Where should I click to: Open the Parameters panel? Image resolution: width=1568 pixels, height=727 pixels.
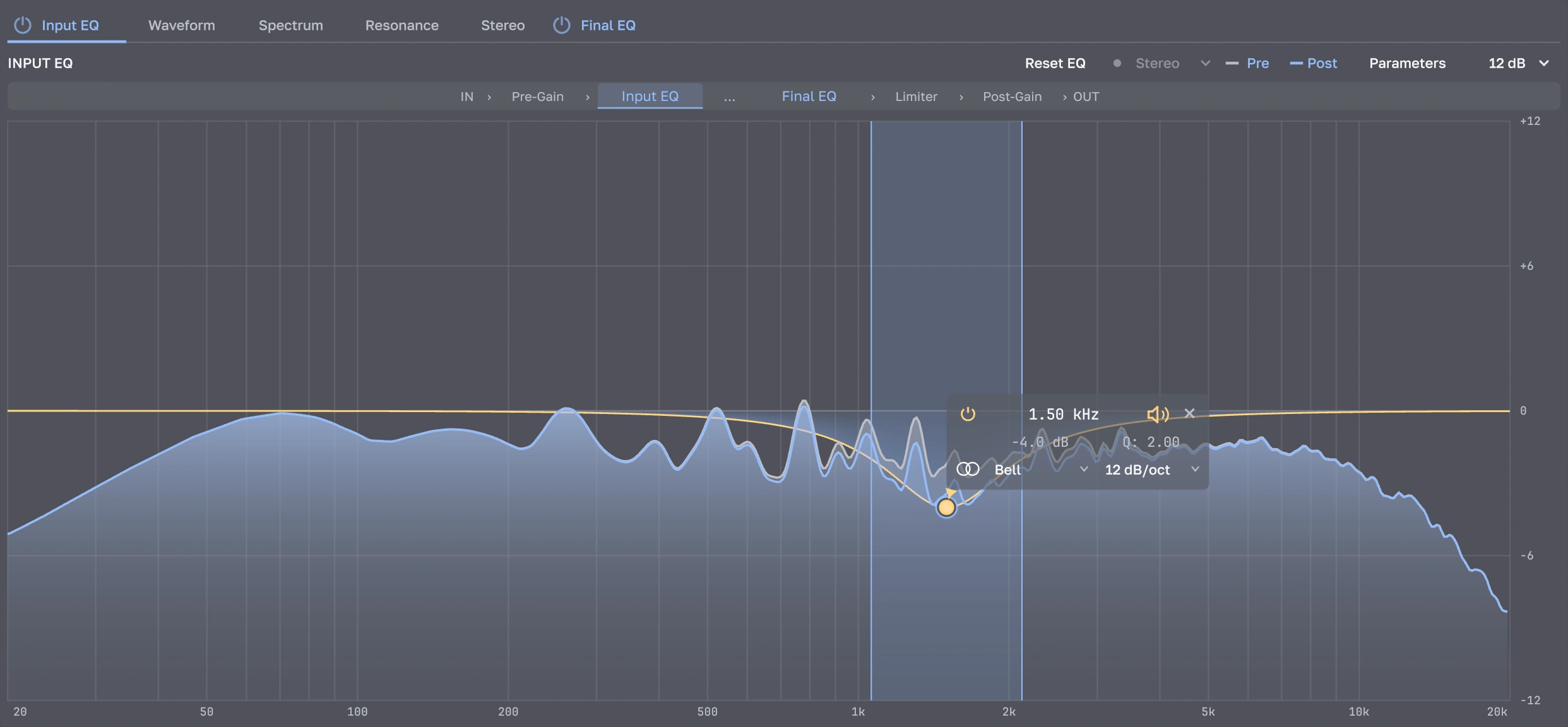[x=1407, y=63]
